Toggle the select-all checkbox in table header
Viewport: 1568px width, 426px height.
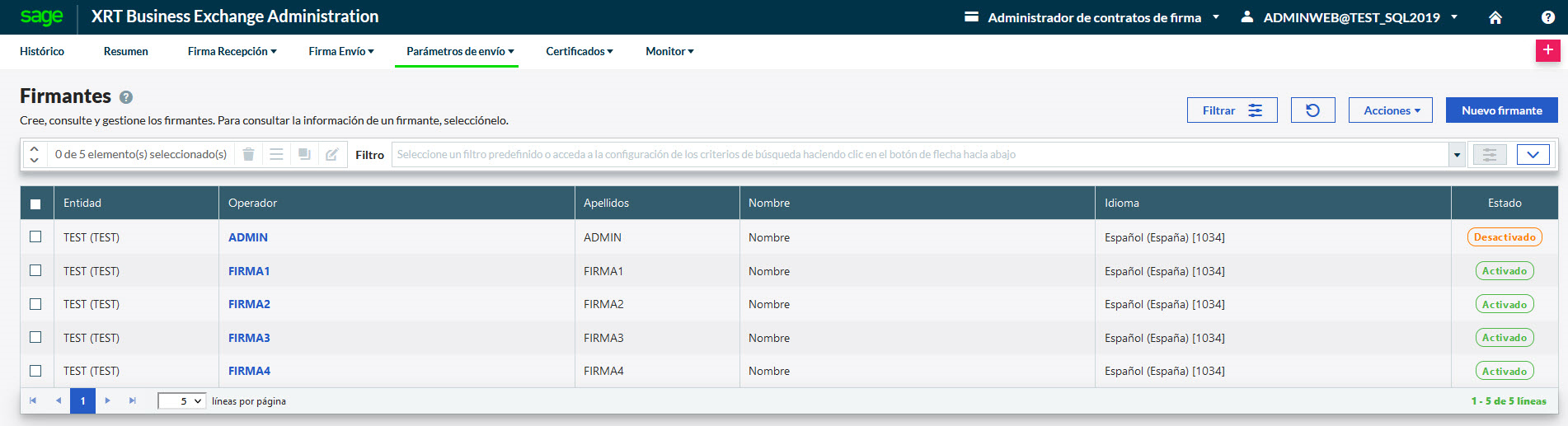click(35, 204)
